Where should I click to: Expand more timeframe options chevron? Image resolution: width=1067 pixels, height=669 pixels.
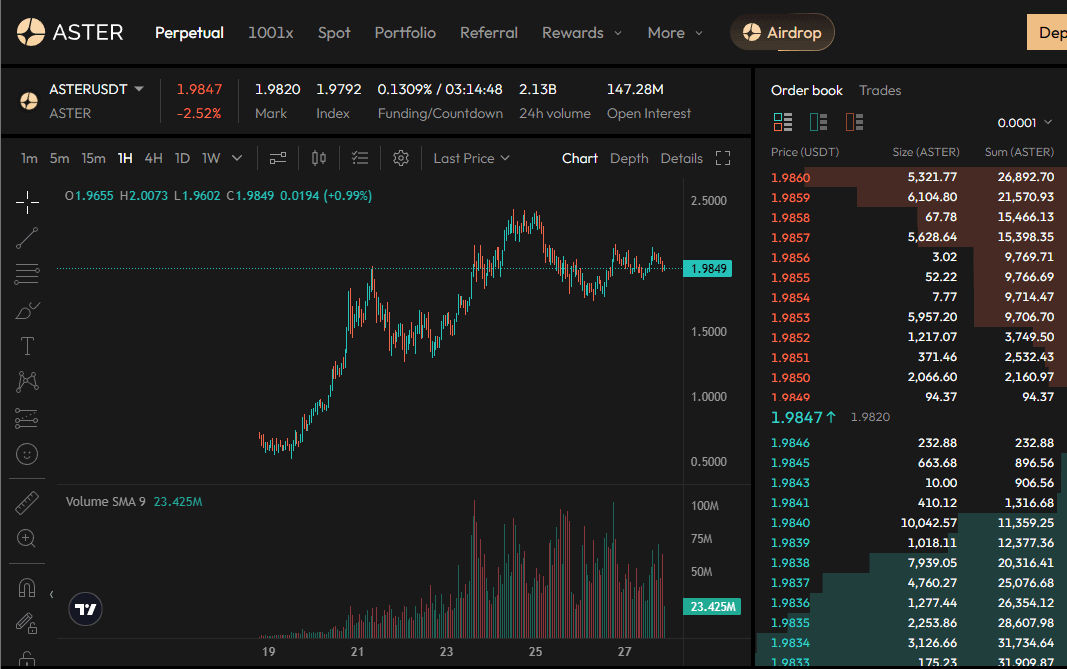click(x=237, y=159)
